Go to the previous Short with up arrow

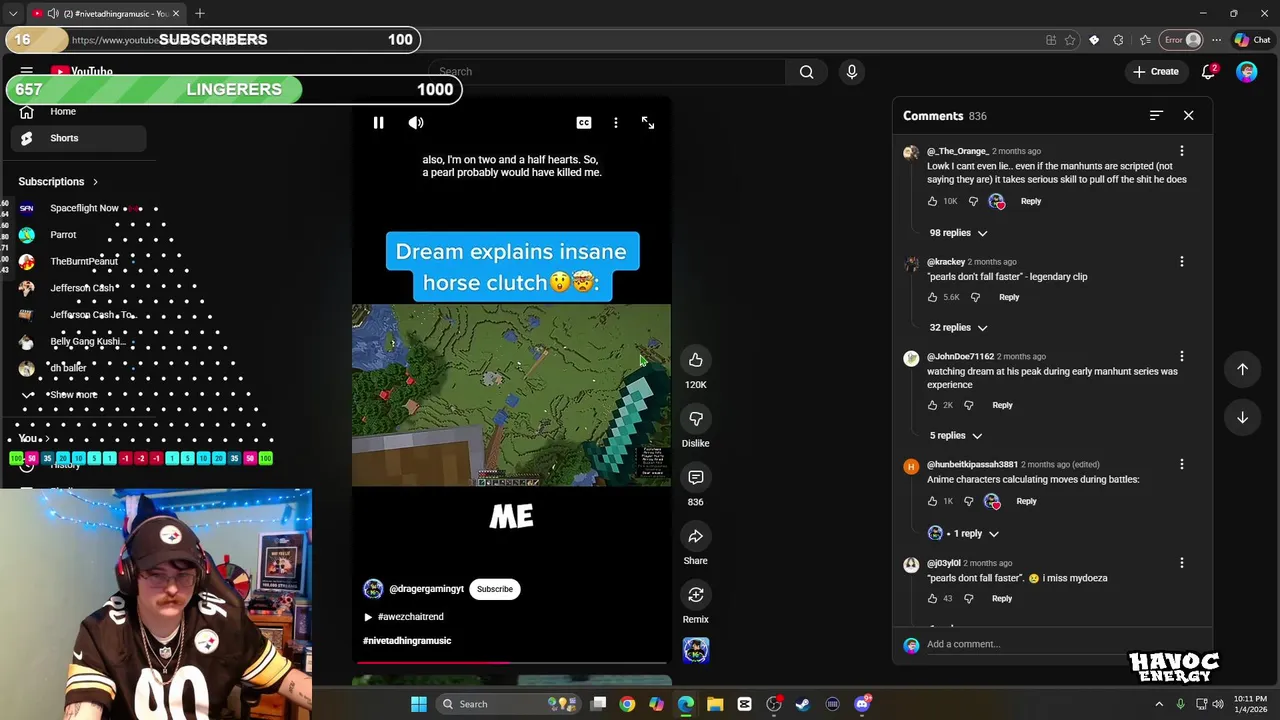click(1242, 369)
